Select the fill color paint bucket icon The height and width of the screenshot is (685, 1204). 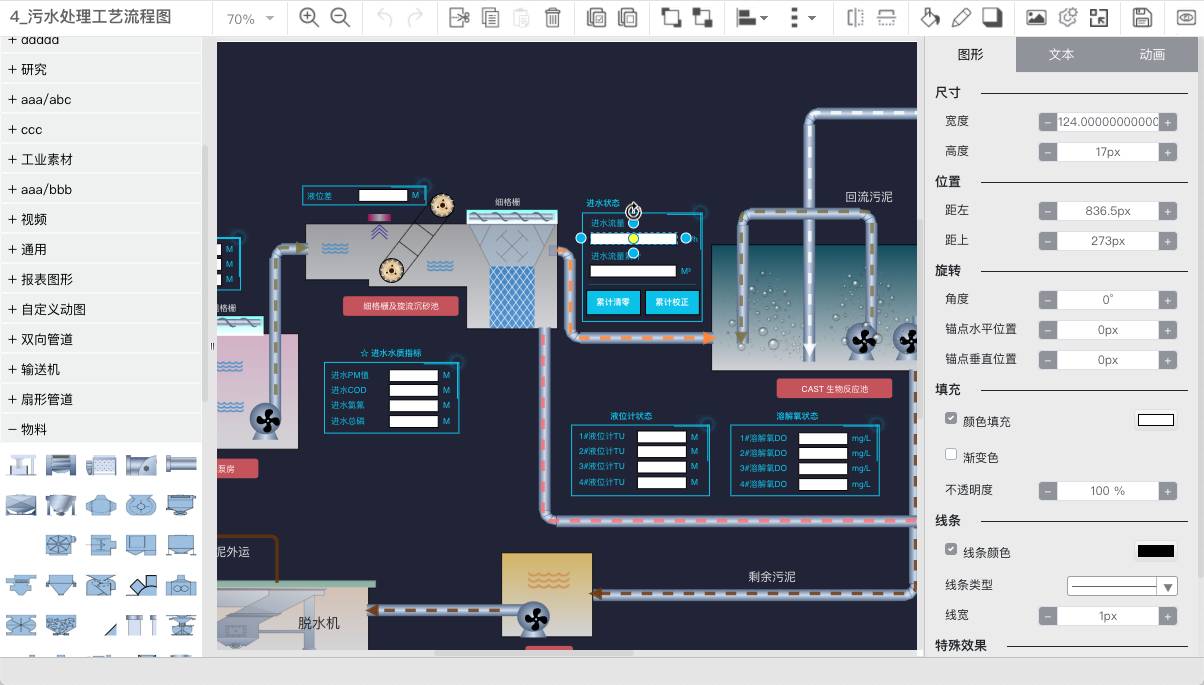[x=930, y=18]
